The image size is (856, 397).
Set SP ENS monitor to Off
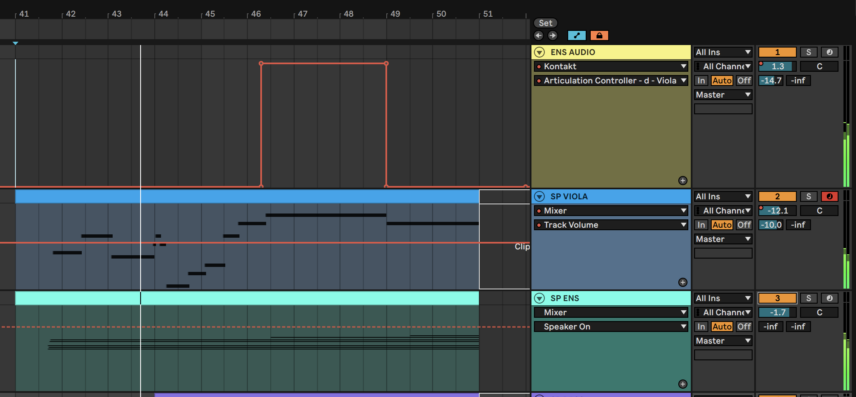tap(744, 327)
